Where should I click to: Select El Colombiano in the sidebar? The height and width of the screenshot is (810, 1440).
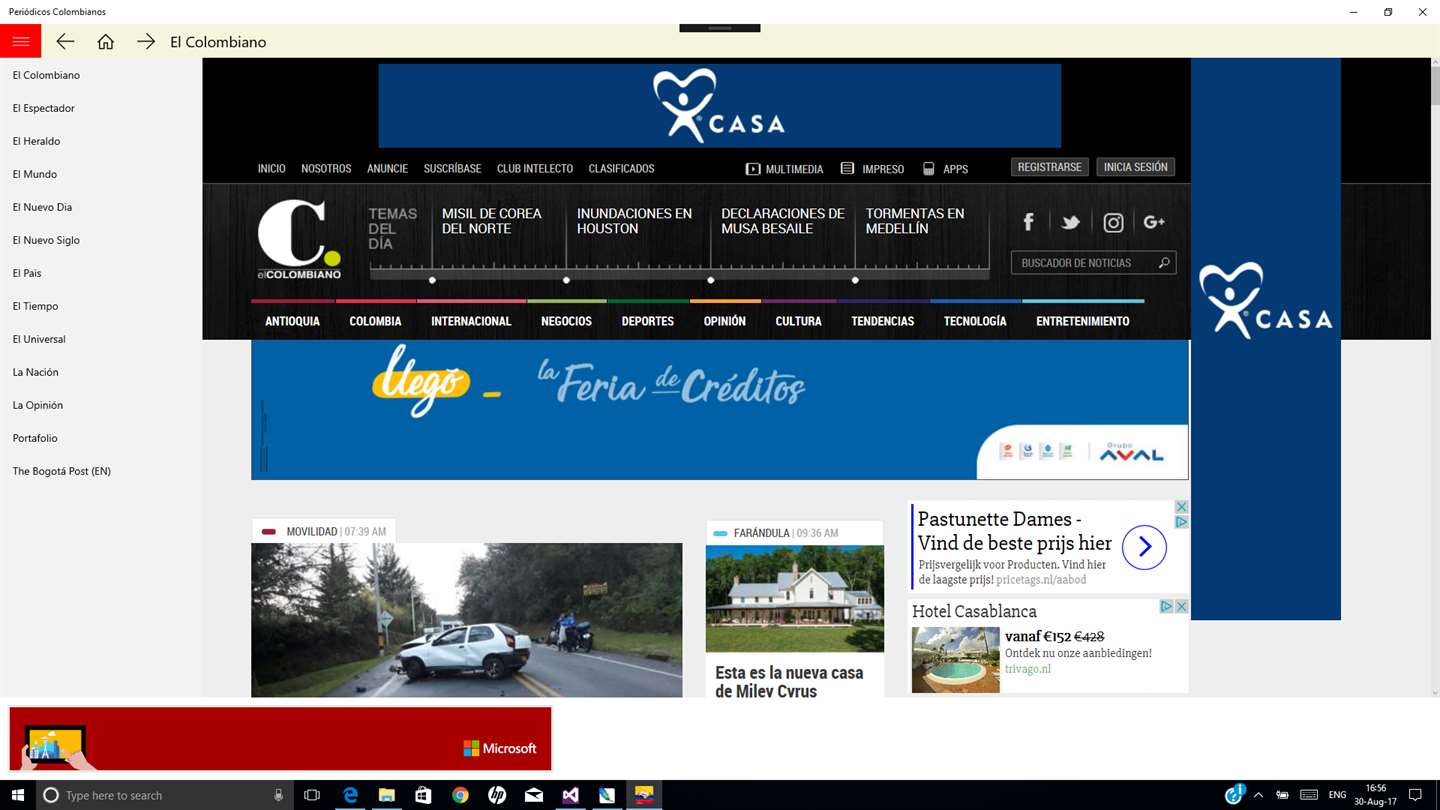pos(46,75)
